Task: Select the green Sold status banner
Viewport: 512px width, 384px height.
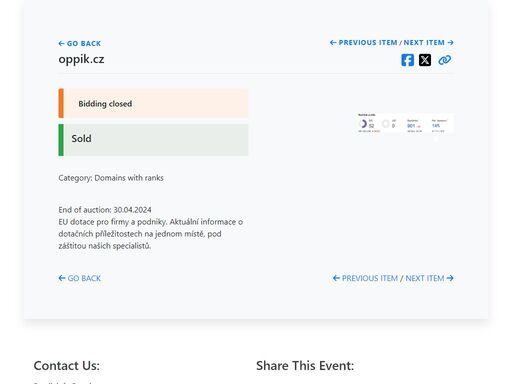Action: coord(153,140)
